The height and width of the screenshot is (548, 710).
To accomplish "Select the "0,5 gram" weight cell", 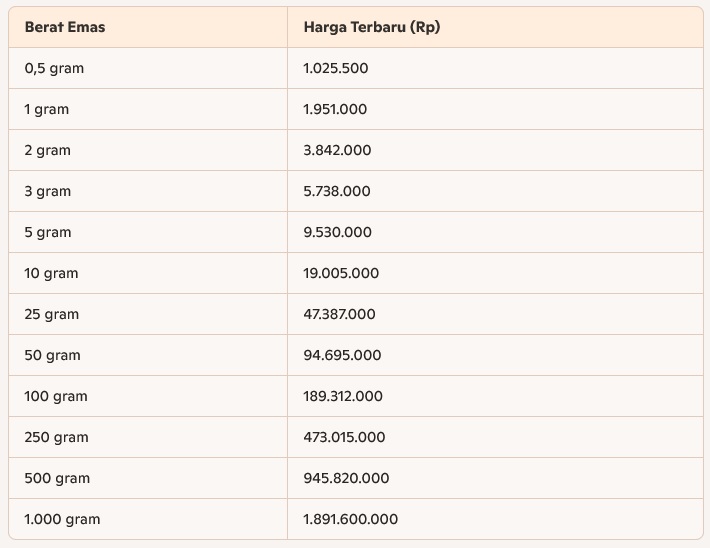I will pyautogui.click(x=54, y=68).
